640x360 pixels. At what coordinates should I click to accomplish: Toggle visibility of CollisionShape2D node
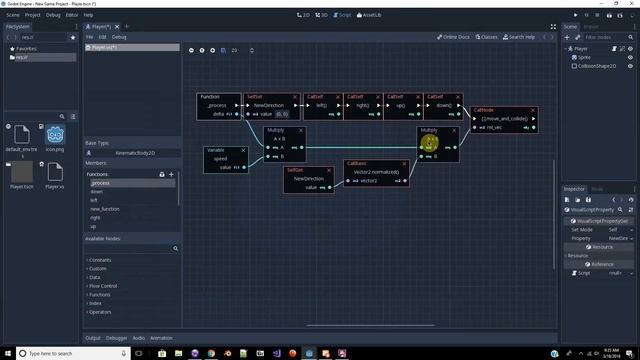[631, 66]
